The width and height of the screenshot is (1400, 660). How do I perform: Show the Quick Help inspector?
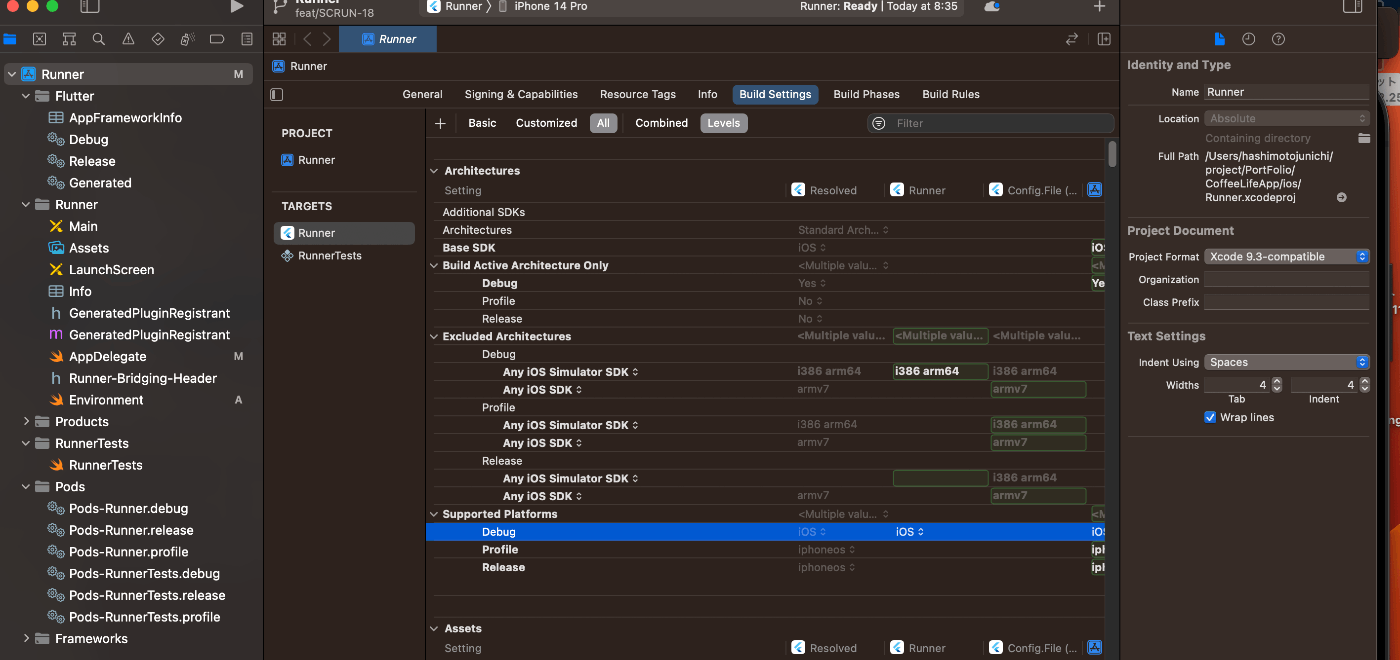1278,39
